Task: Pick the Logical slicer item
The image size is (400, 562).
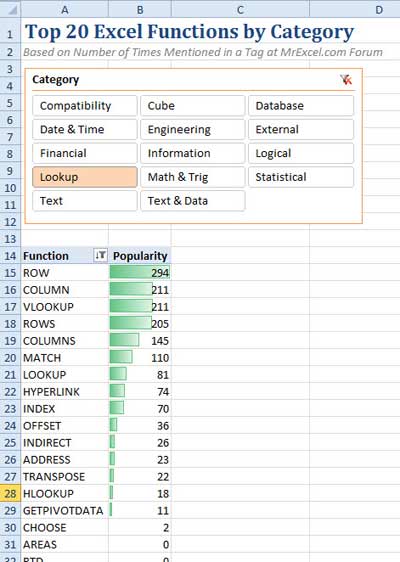Action: [301, 153]
